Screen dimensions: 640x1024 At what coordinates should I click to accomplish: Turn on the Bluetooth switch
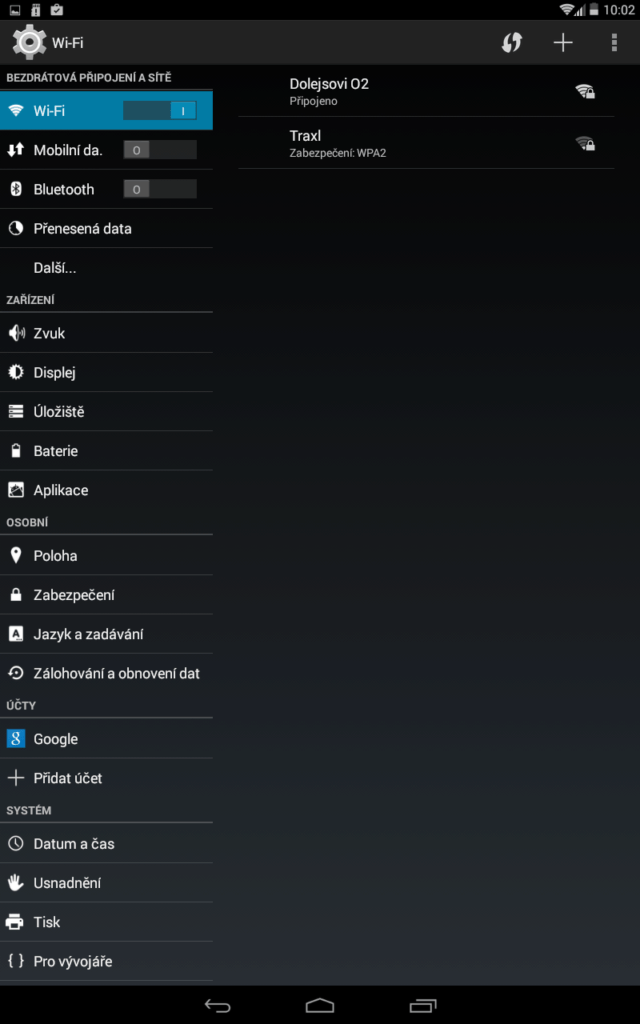(x=160, y=189)
